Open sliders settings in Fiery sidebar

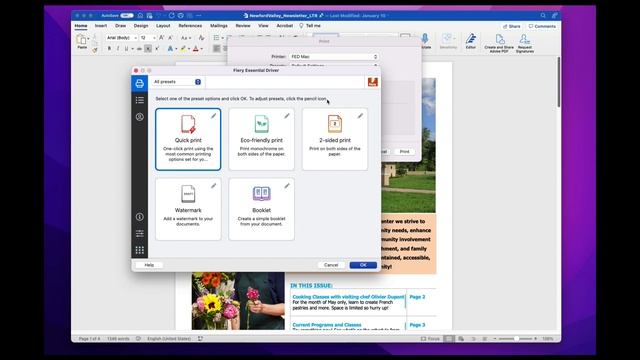(x=140, y=233)
